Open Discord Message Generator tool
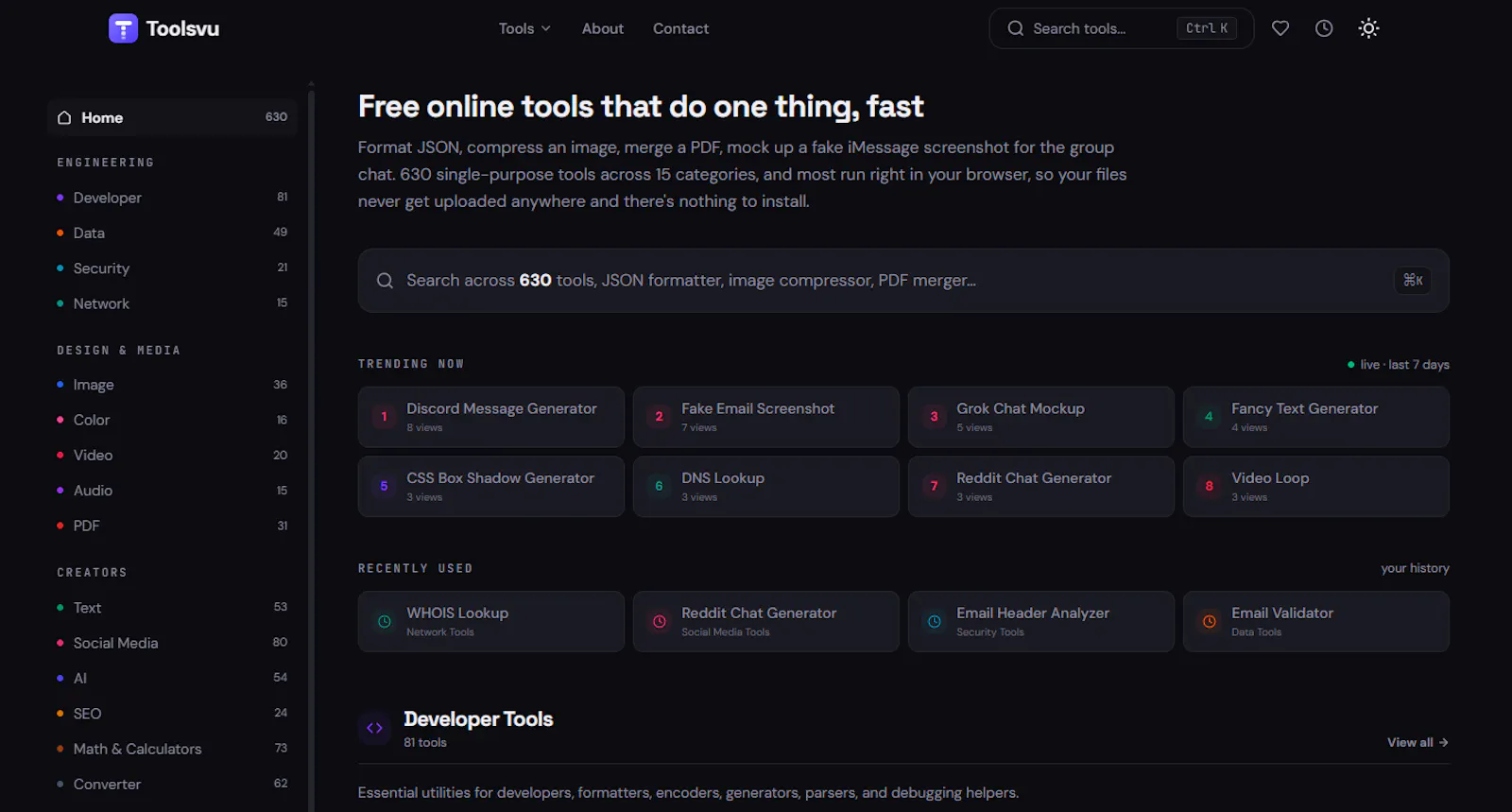1512x812 pixels. coord(491,417)
